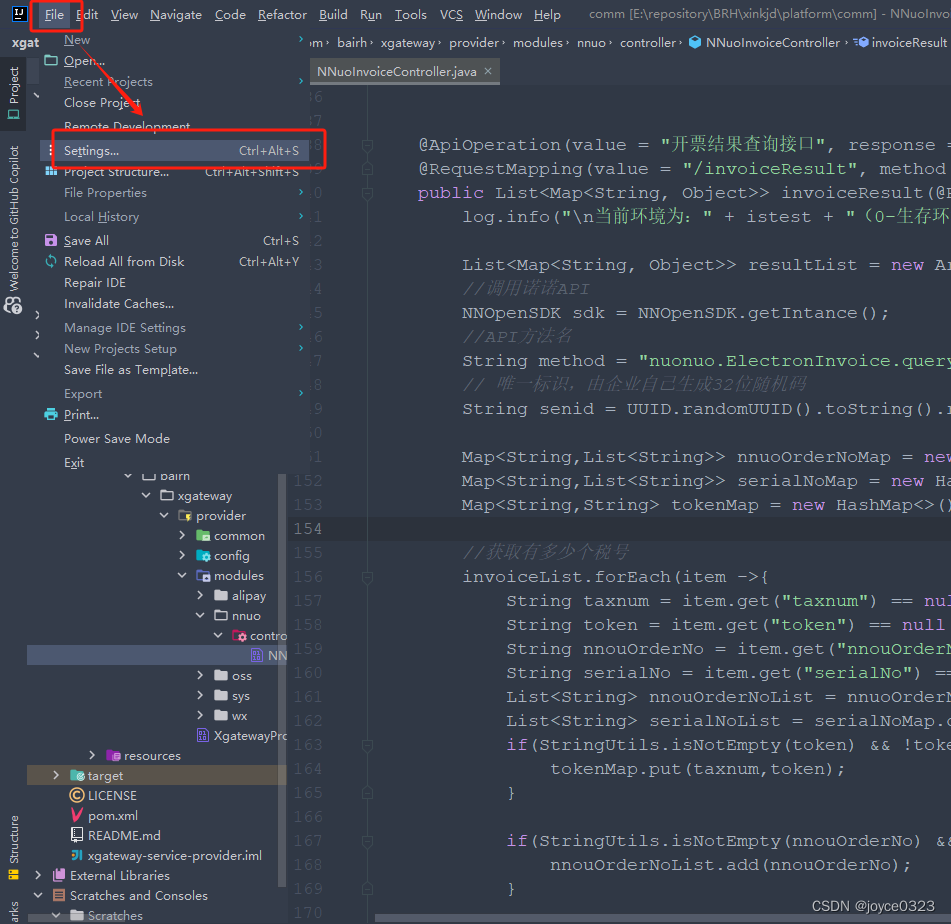The width and height of the screenshot is (951, 924).
Task: Close the NNuoInvoiceController.java tab
Action: (488, 71)
